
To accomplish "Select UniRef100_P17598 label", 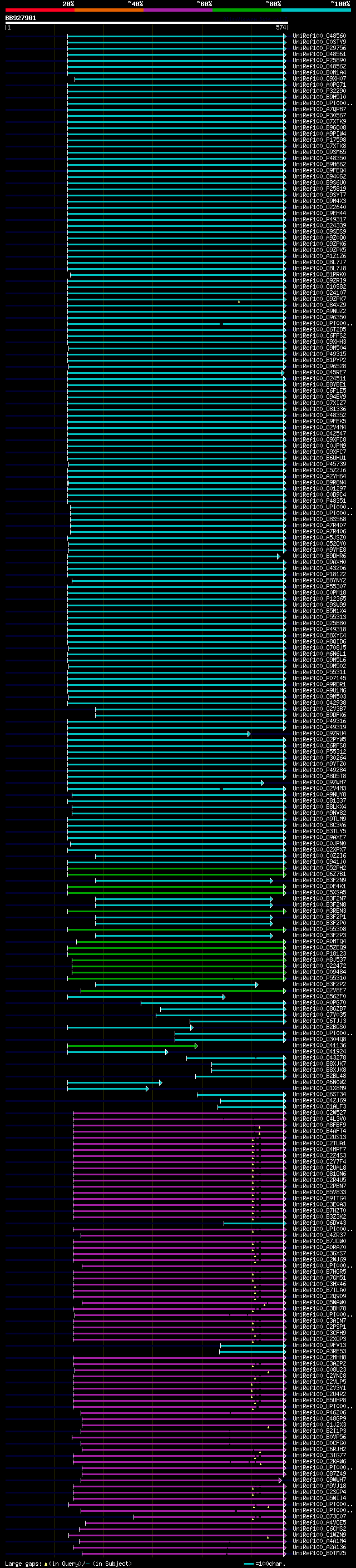I will [319, 140].
